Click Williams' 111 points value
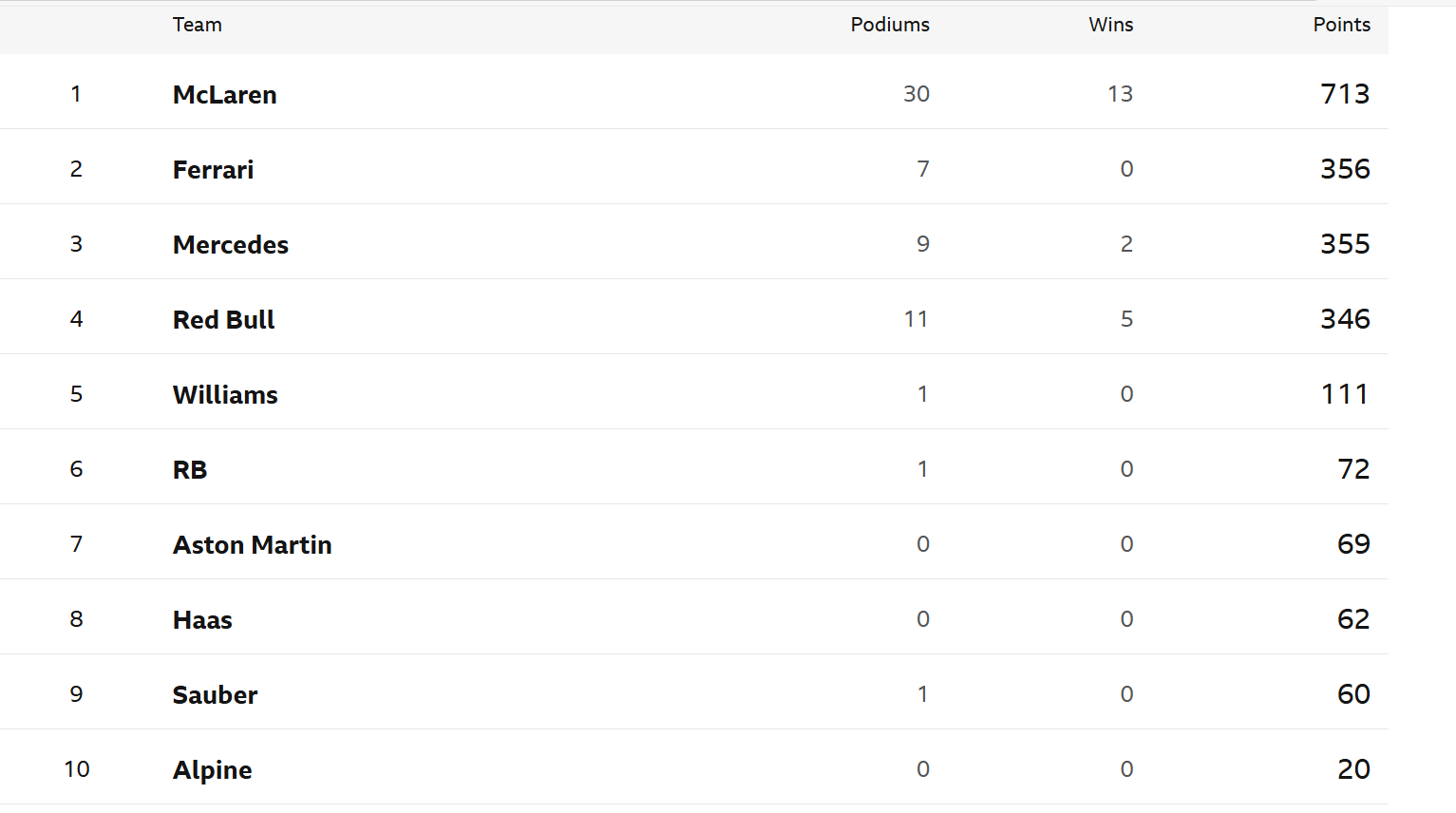1456x813 pixels. tap(1345, 394)
